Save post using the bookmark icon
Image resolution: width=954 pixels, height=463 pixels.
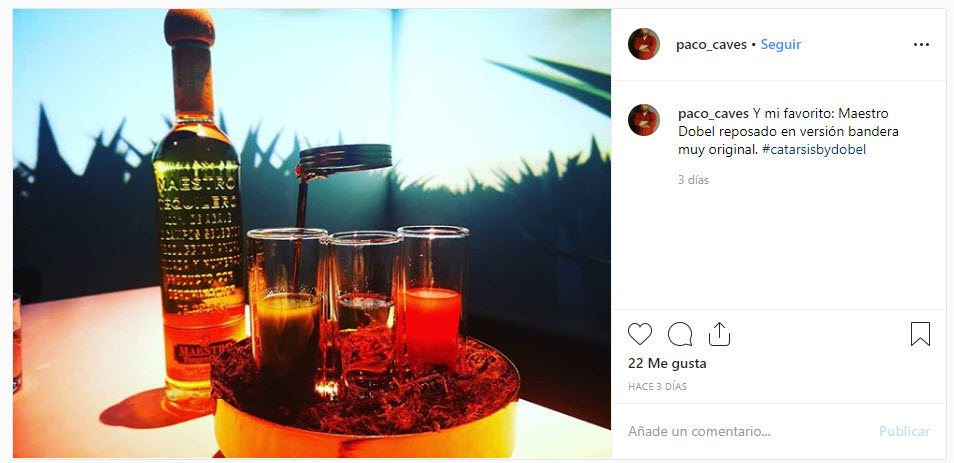coord(920,334)
